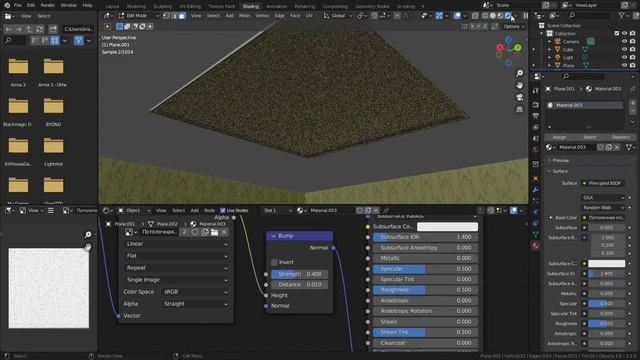The height and width of the screenshot is (360, 640).
Task: Toggle Use Nodes checkbox
Action: (223, 211)
